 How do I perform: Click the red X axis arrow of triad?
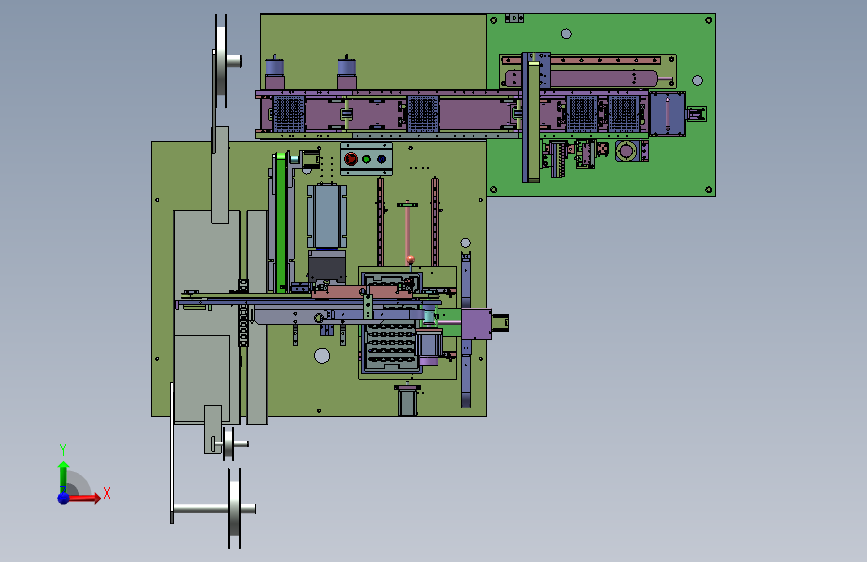click(x=85, y=498)
